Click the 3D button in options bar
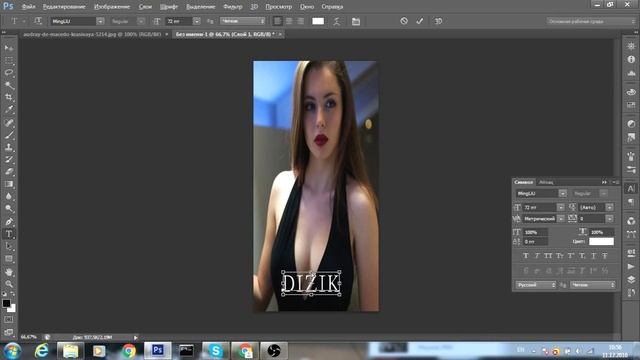Screen dimensions: 640x360 tap(438, 21)
